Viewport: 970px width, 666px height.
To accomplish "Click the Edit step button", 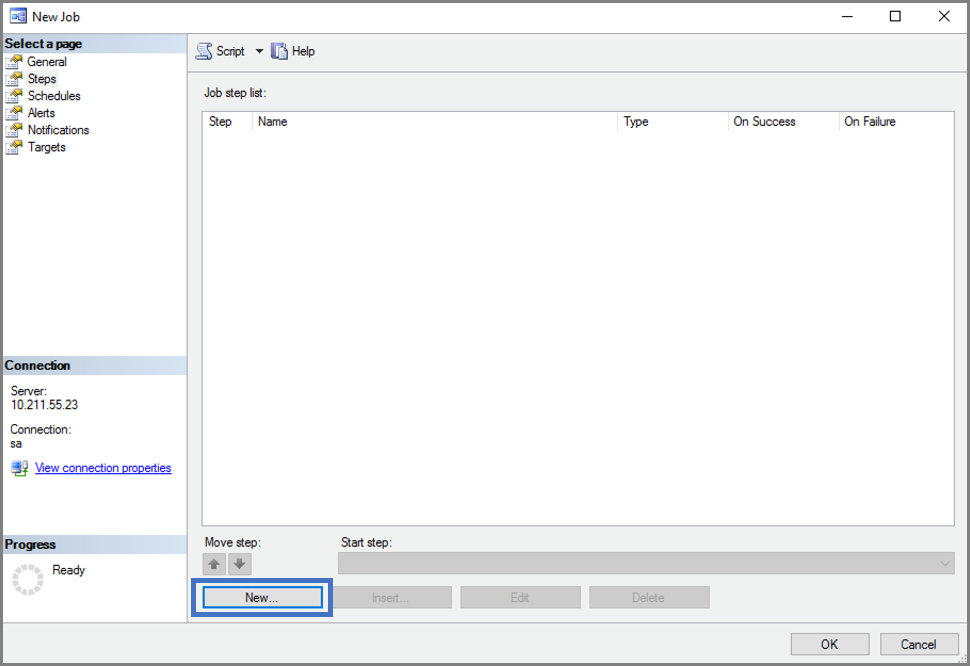I will pos(520,597).
